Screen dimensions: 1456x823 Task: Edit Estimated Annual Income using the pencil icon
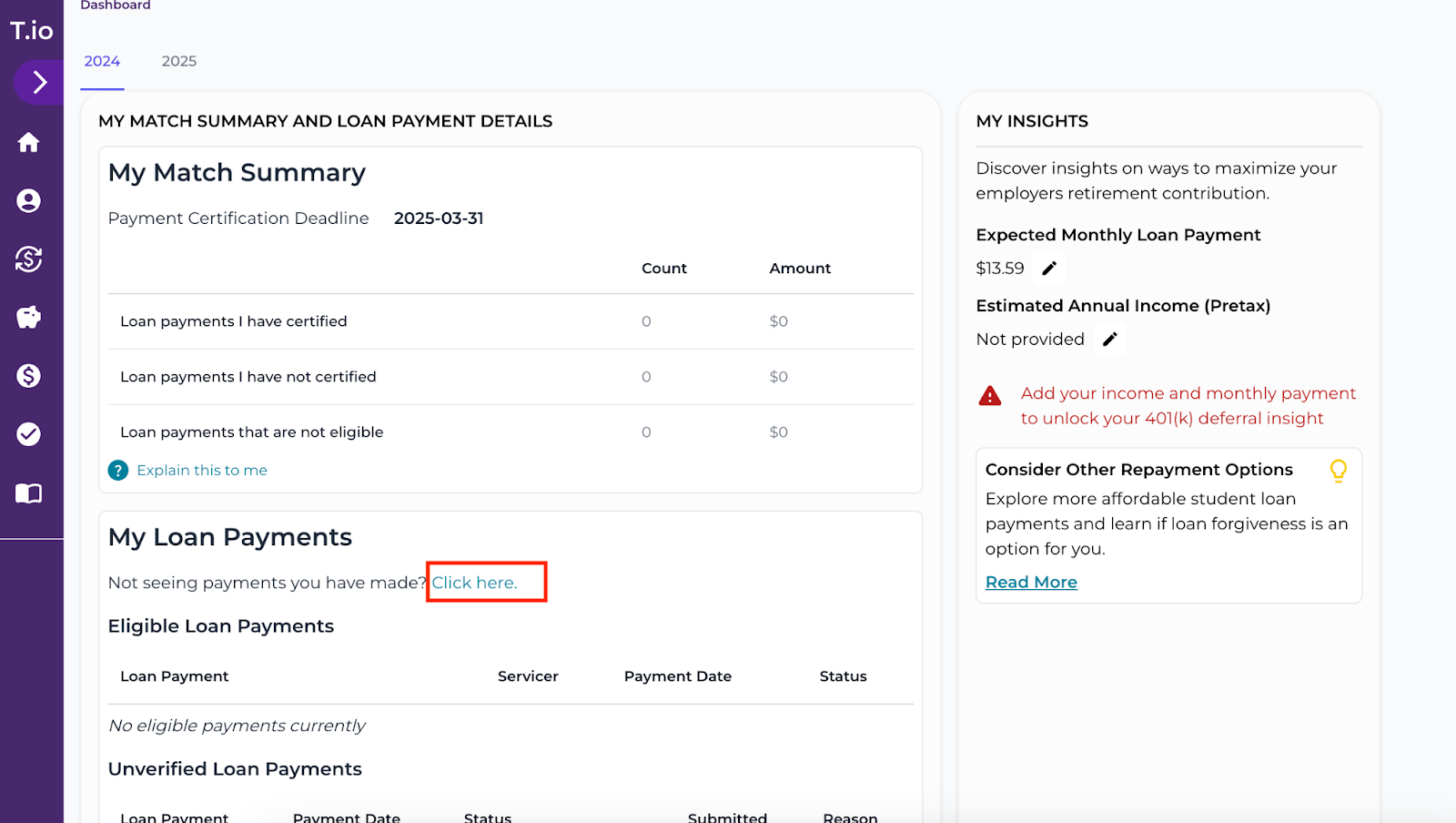coord(1110,339)
